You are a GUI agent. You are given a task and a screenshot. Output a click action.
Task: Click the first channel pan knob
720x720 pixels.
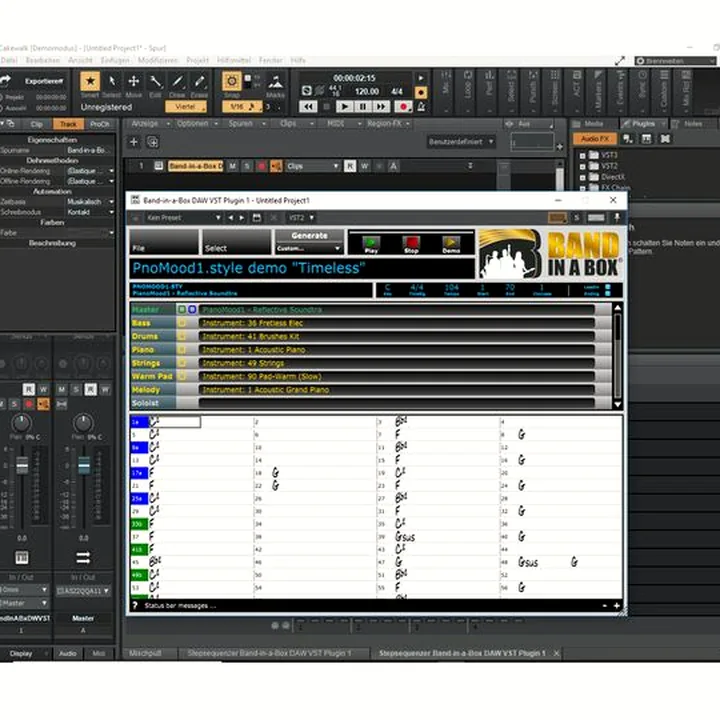[21, 422]
